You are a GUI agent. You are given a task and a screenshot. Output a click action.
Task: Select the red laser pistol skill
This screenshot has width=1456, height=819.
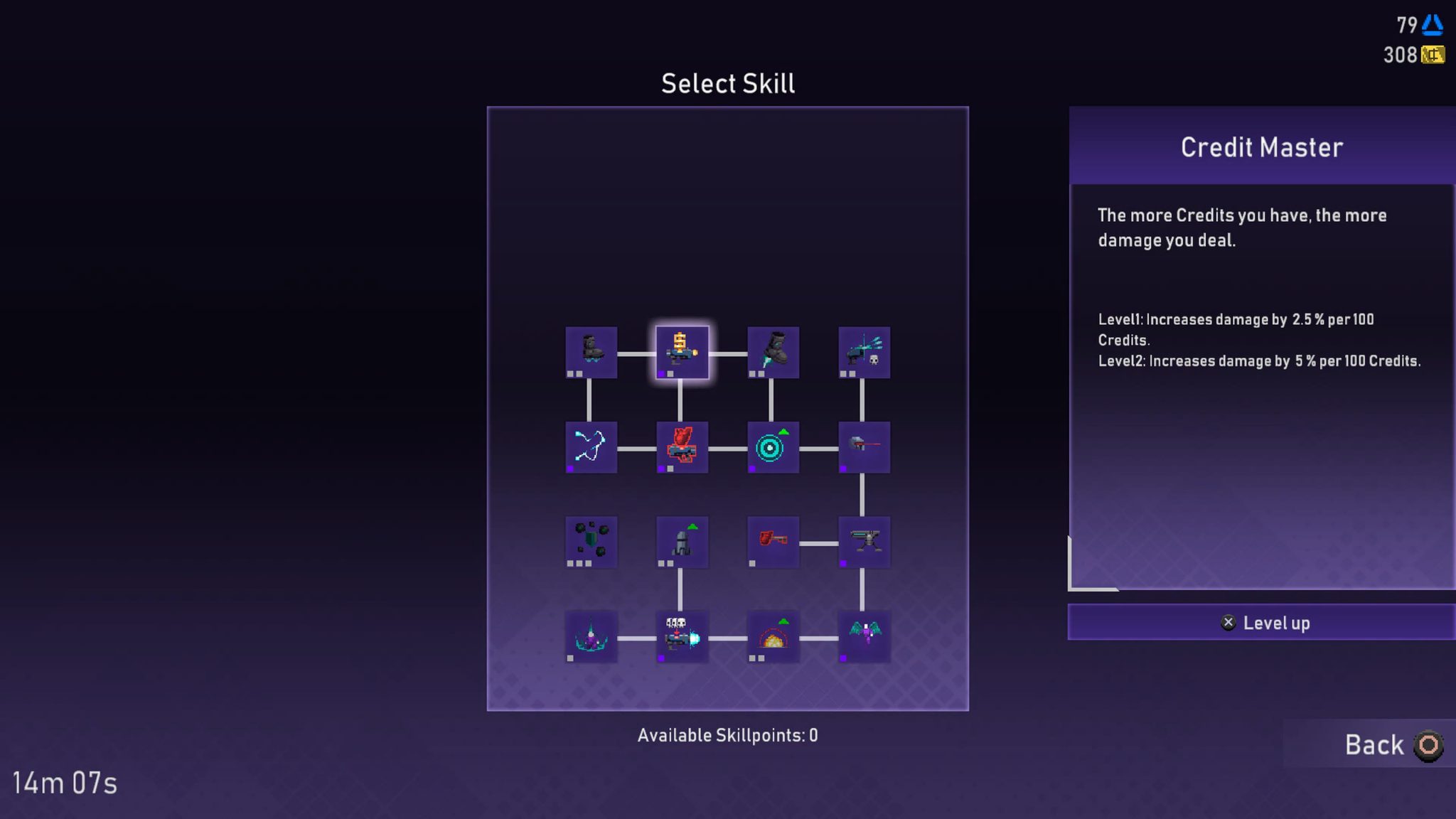[x=863, y=446]
